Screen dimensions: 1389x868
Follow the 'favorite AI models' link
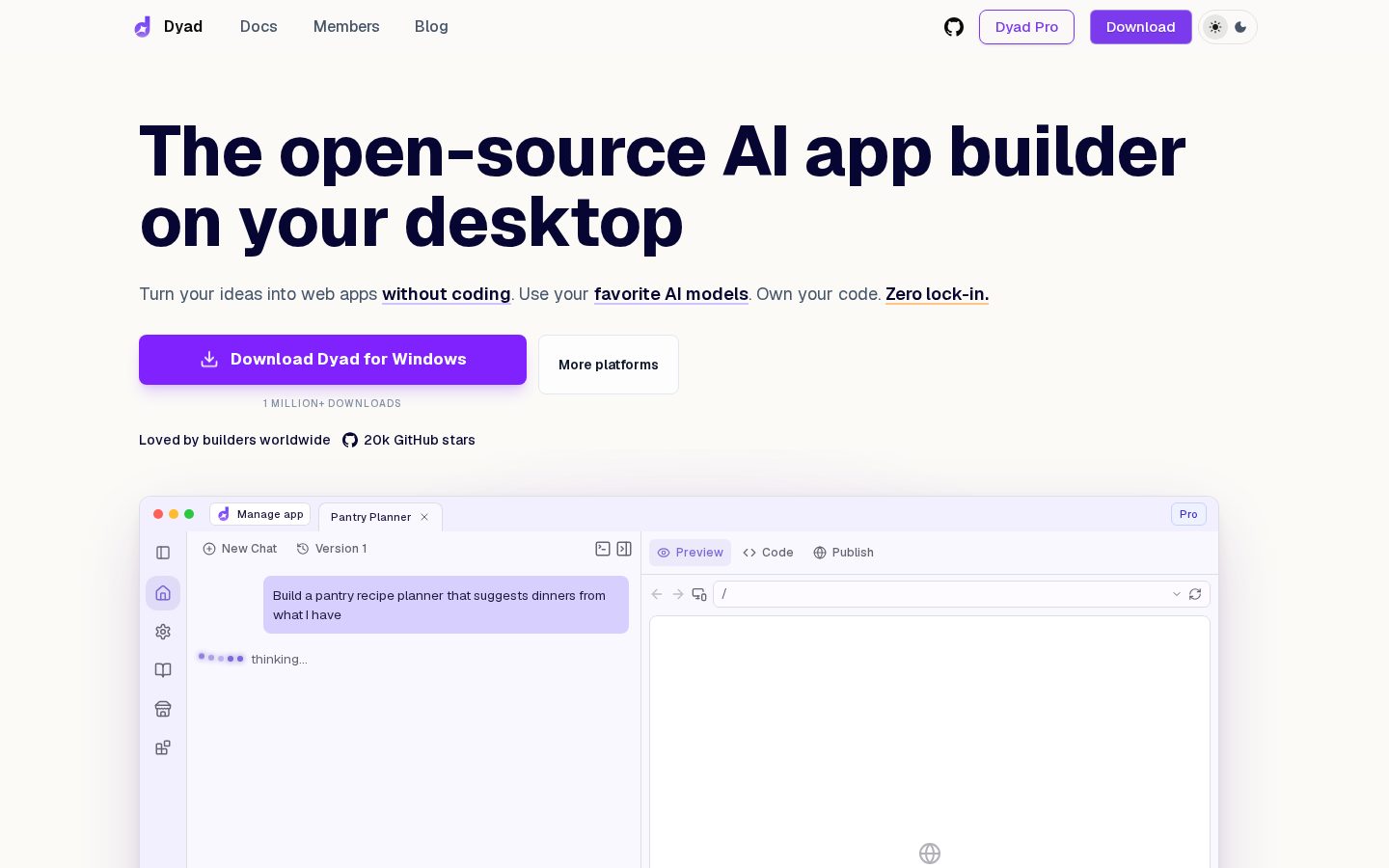[671, 294]
